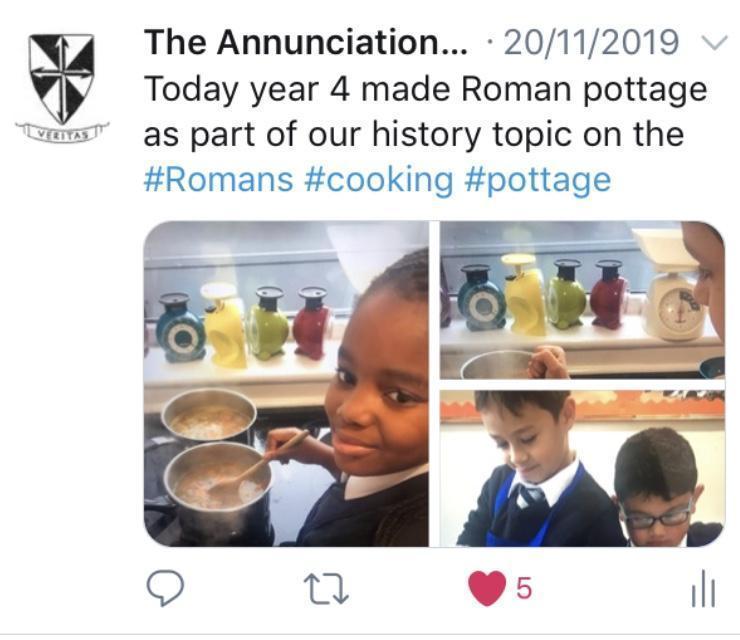The height and width of the screenshot is (640, 740).
Task: Click the VERITAS banner under the crest
Action: (62, 133)
